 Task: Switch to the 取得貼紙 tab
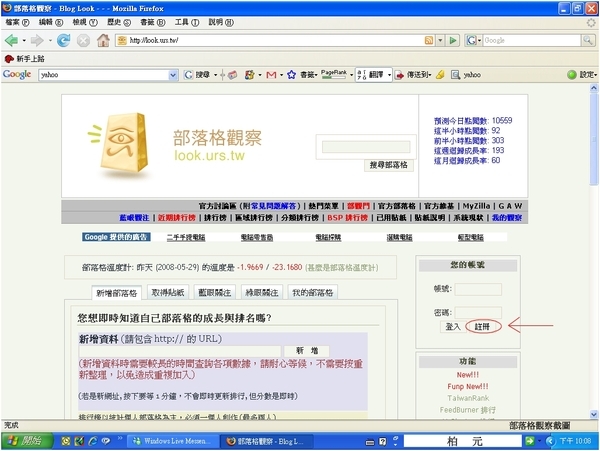[x=168, y=293]
